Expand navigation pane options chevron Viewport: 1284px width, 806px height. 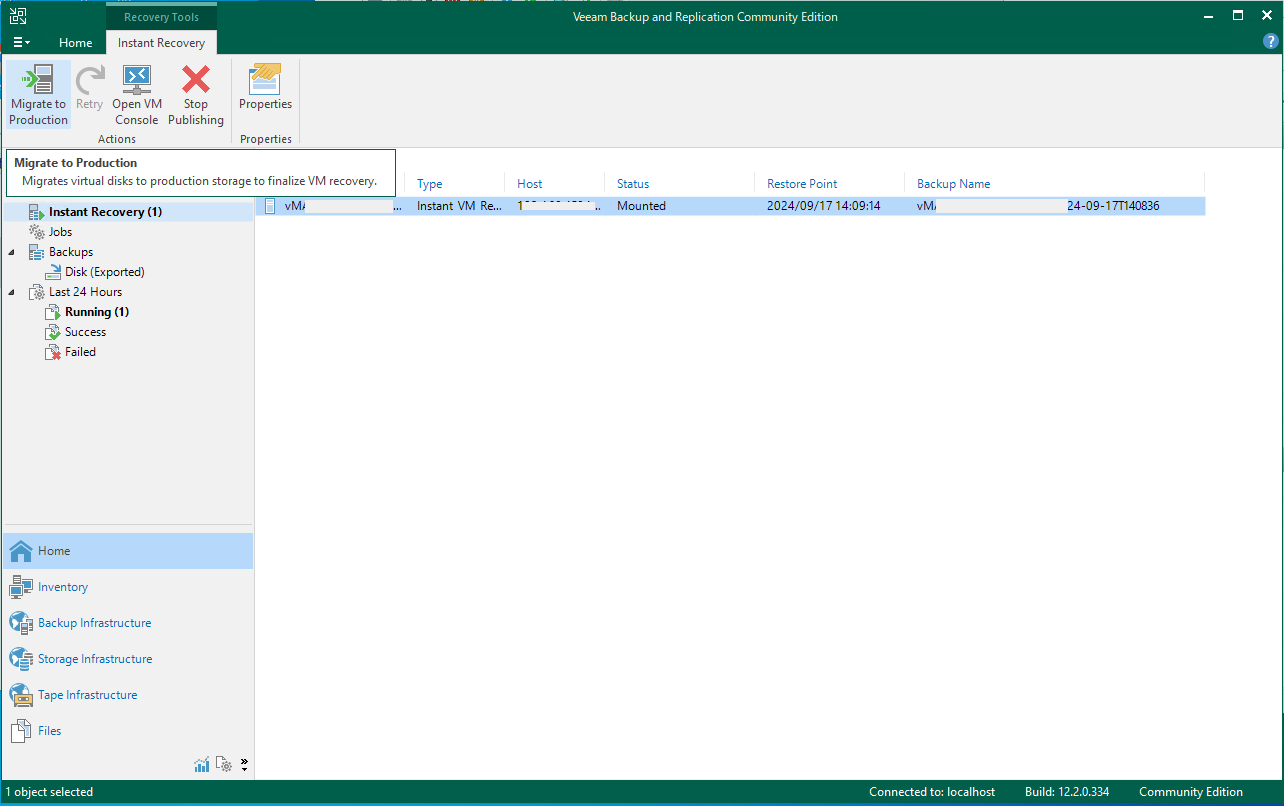245,765
